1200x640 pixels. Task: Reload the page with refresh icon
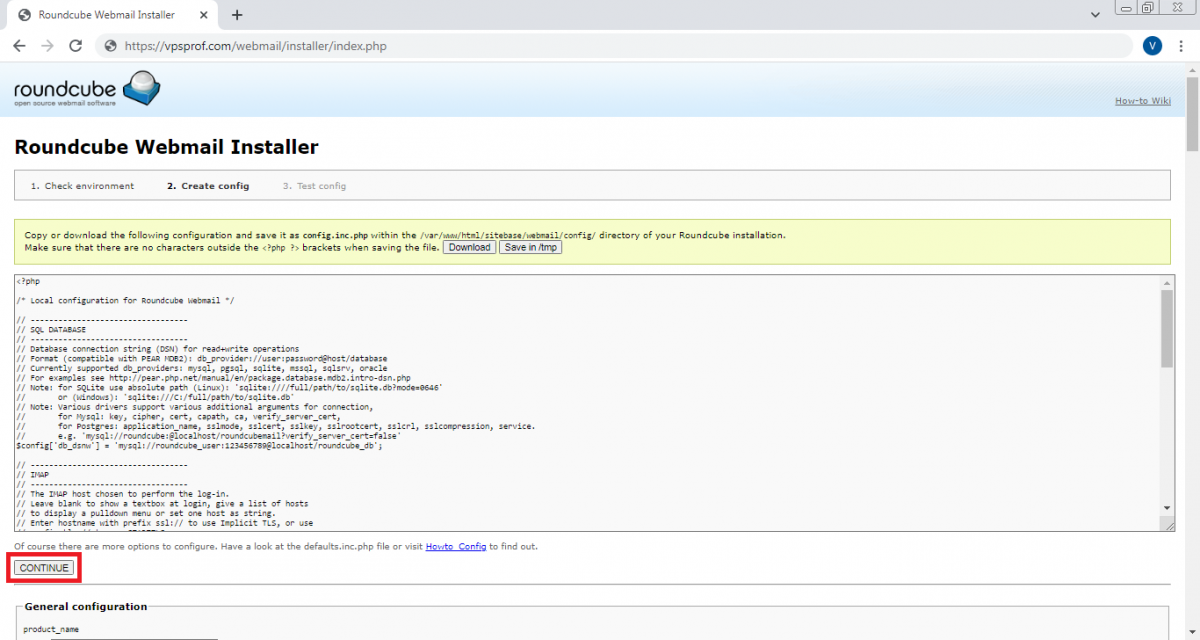(75, 46)
